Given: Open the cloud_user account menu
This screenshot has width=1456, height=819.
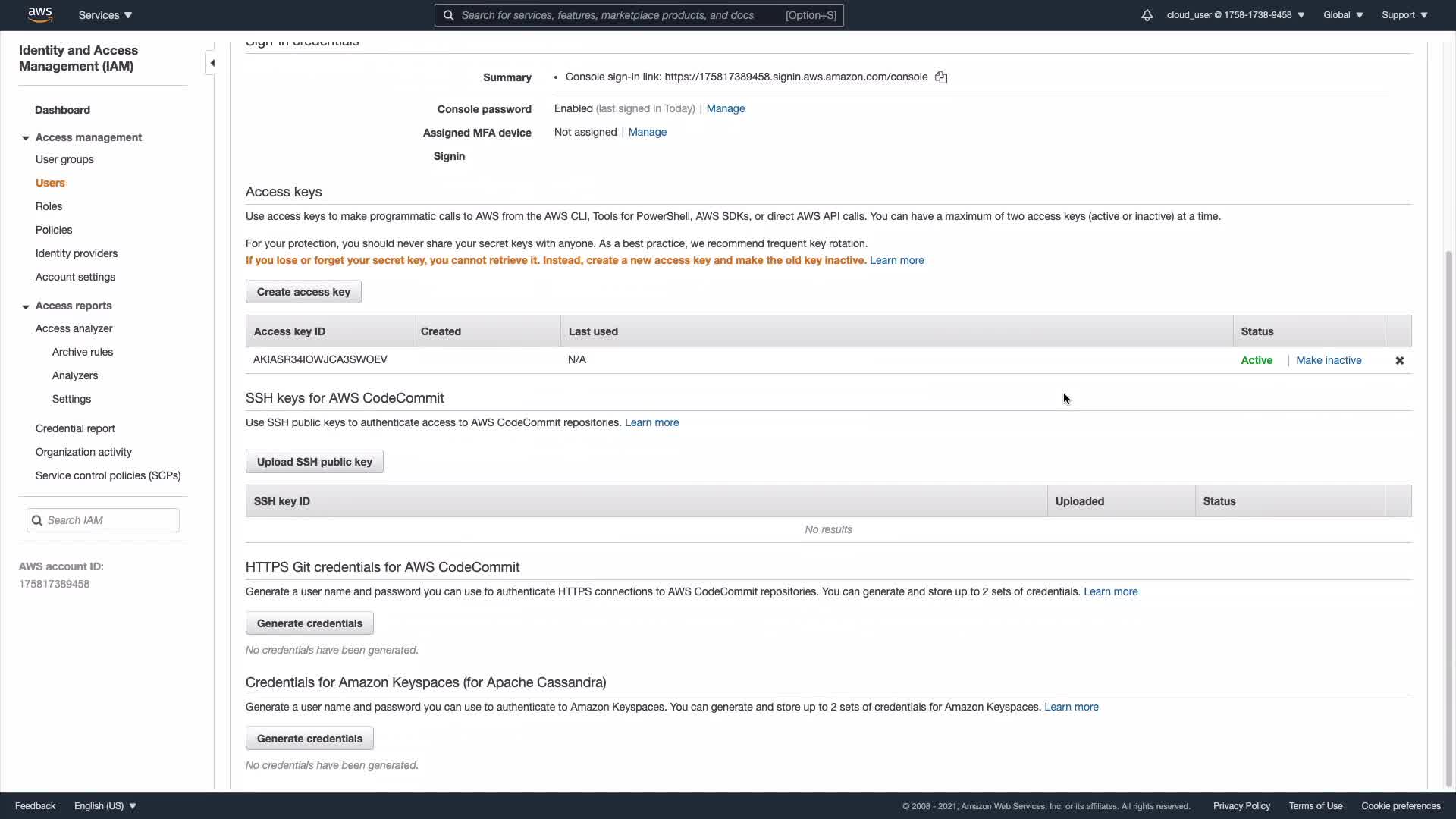Looking at the screenshot, I should [1235, 15].
